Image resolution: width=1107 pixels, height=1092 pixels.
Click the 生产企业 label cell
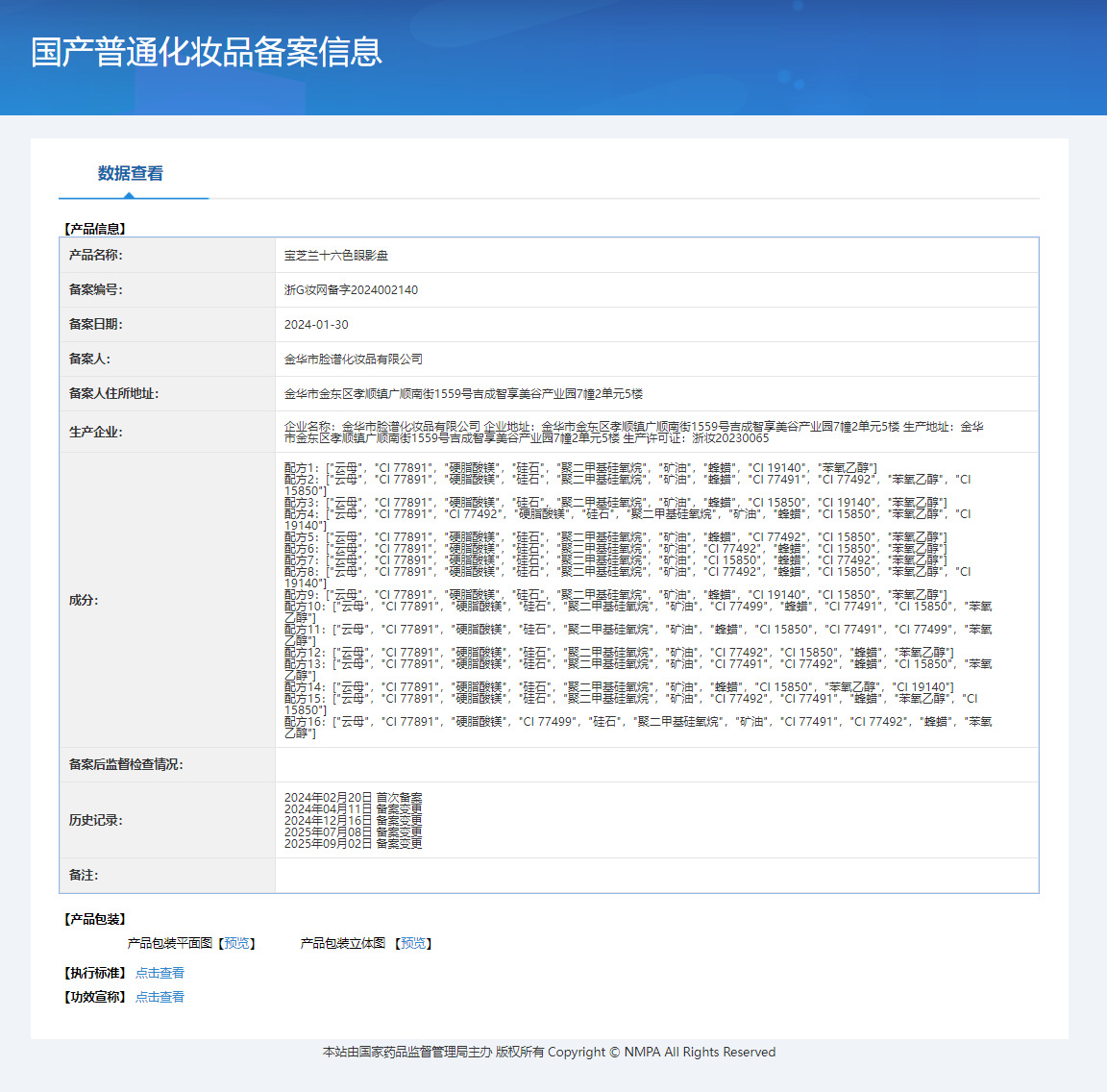[167, 432]
